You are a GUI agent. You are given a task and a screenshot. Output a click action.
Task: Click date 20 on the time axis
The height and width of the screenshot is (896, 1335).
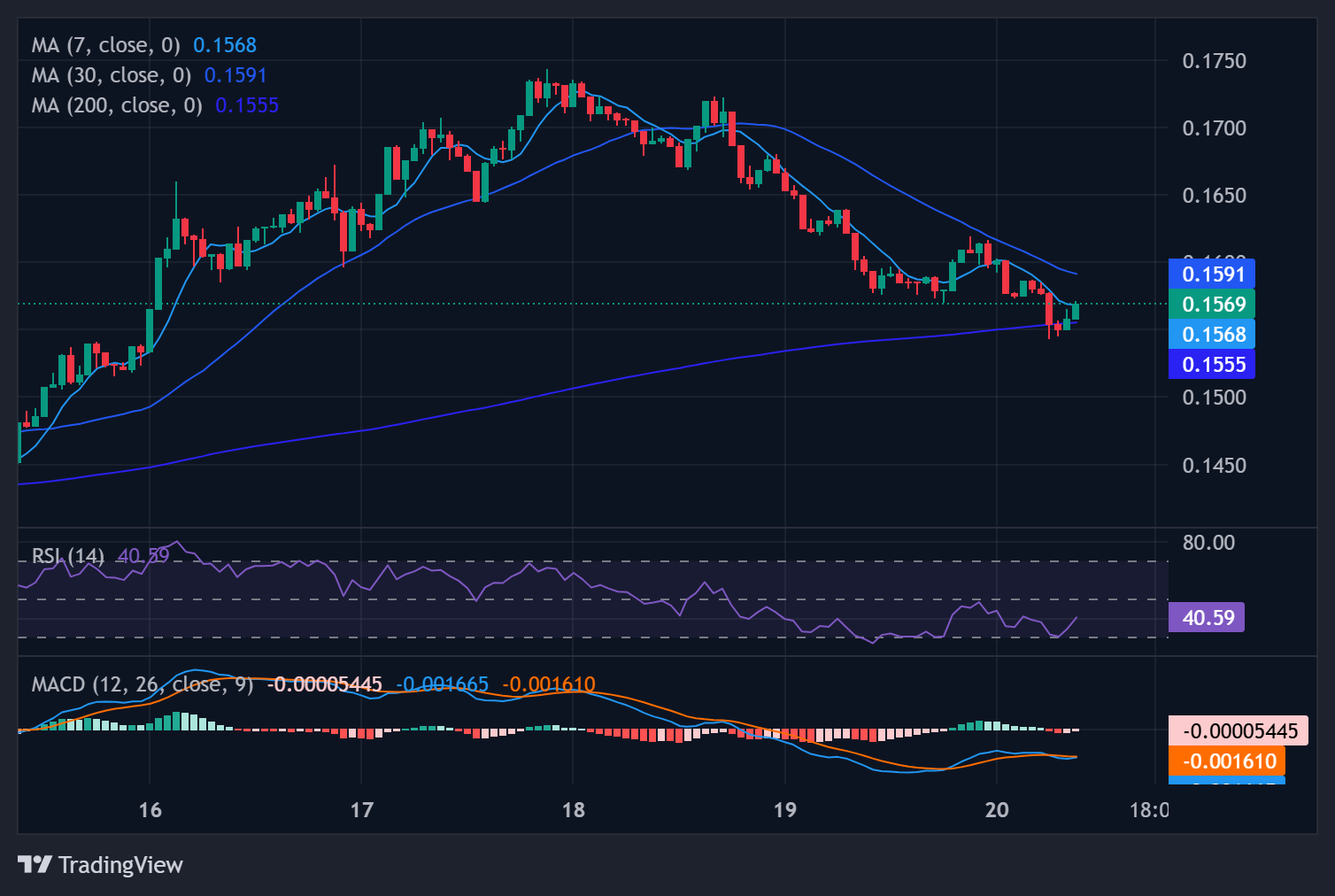coord(997,810)
